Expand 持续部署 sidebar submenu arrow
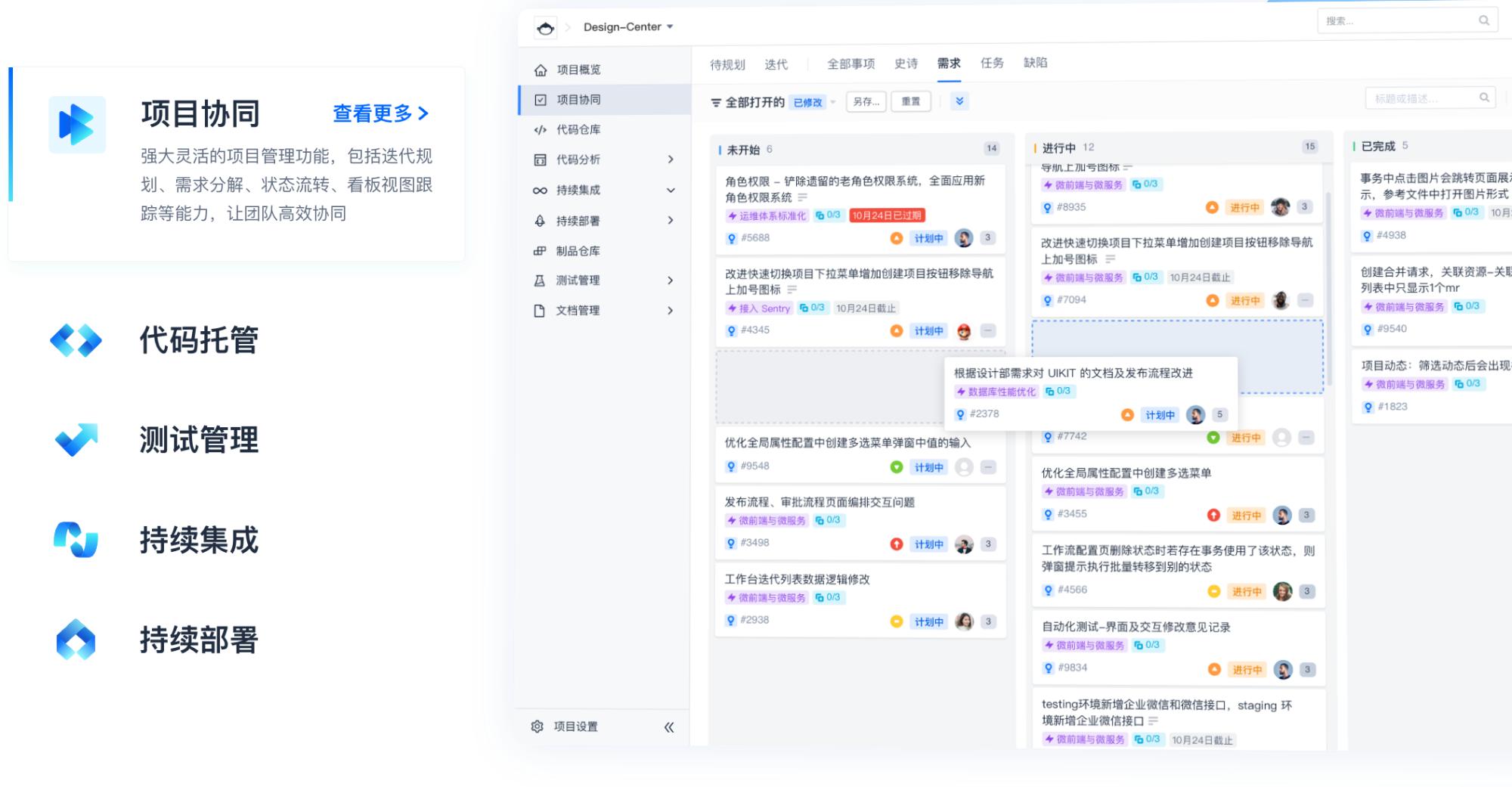 671,221
